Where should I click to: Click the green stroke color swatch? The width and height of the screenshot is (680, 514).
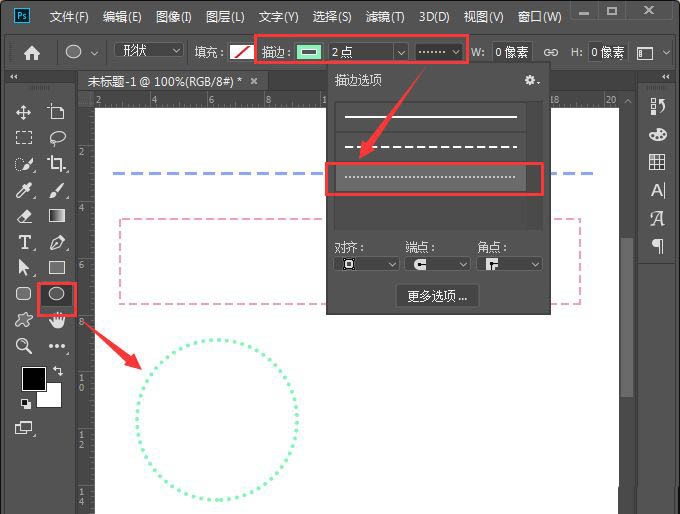(309, 52)
